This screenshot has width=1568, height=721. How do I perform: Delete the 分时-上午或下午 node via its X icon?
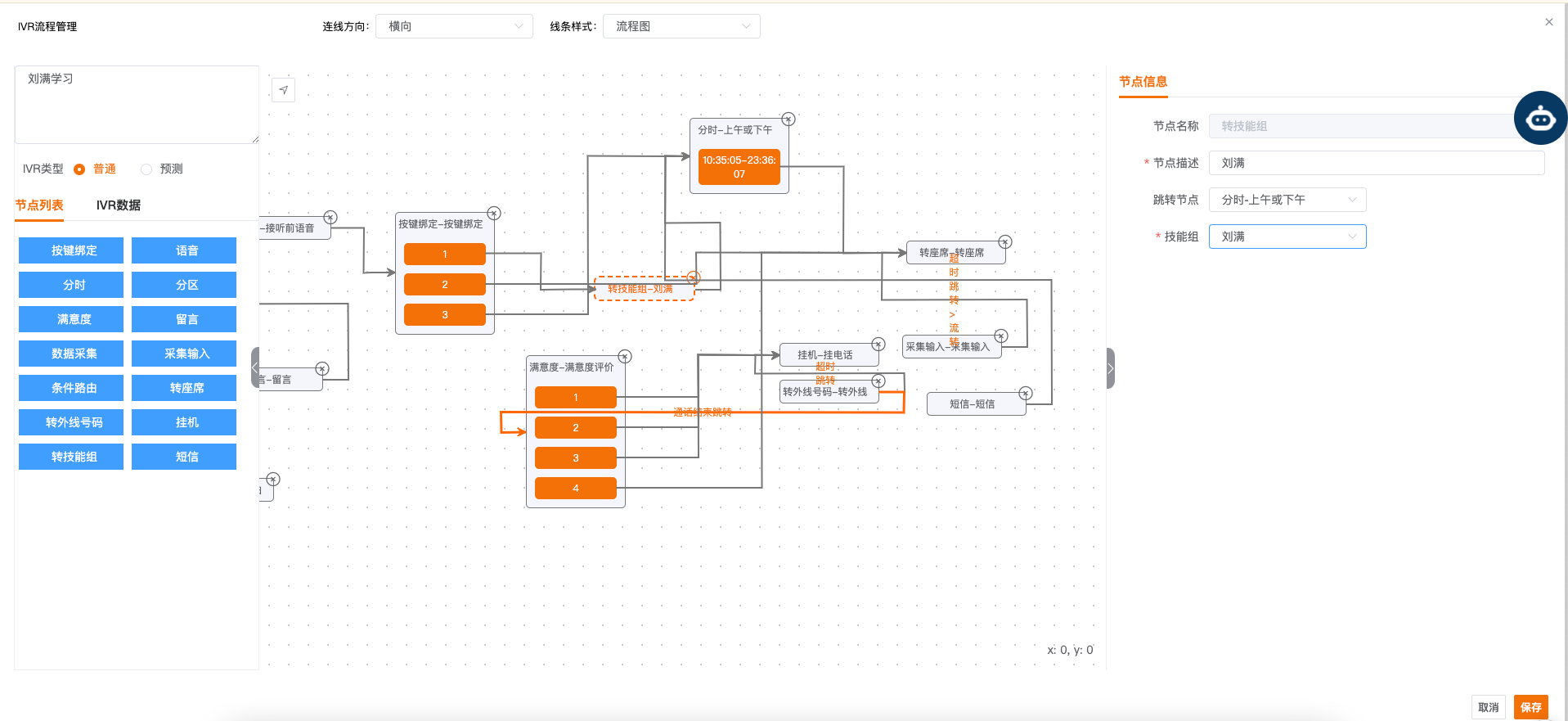[x=788, y=119]
